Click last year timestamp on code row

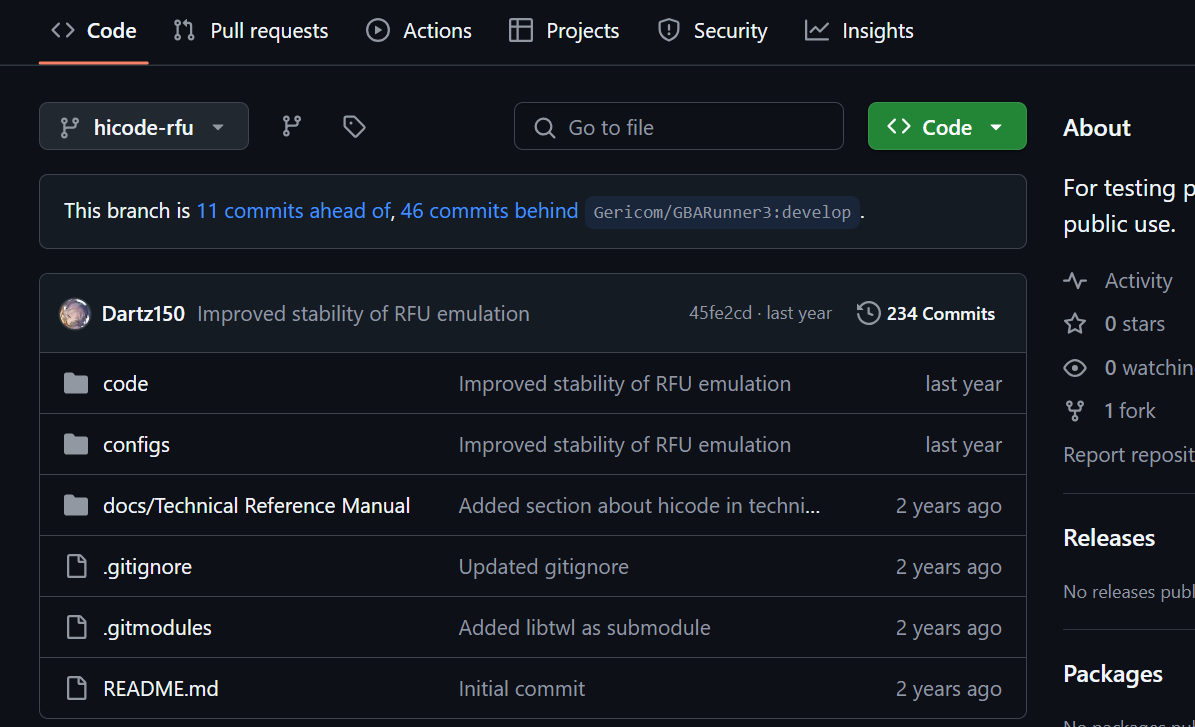[x=963, y=383]
